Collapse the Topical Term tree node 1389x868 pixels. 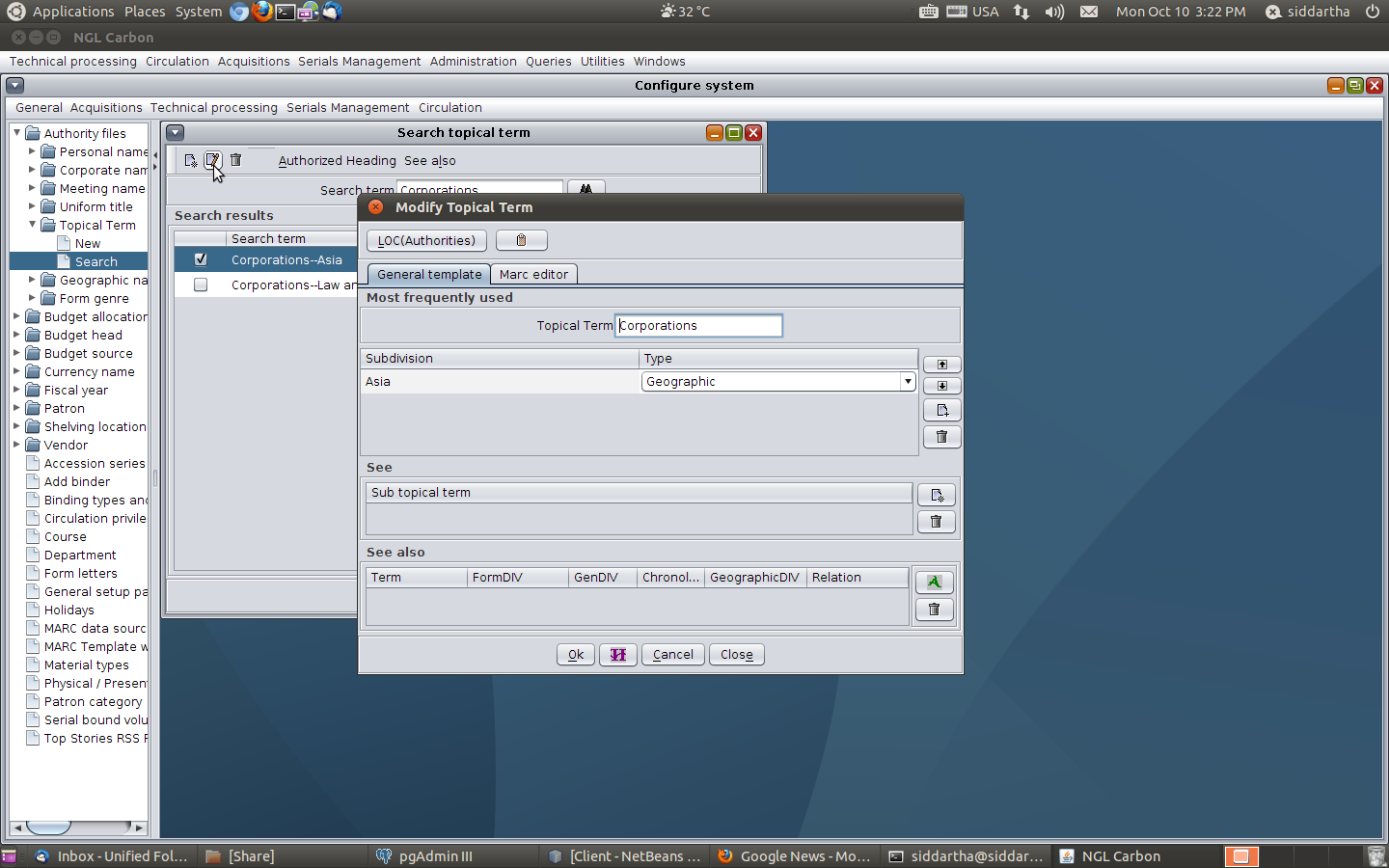(32, 225)
